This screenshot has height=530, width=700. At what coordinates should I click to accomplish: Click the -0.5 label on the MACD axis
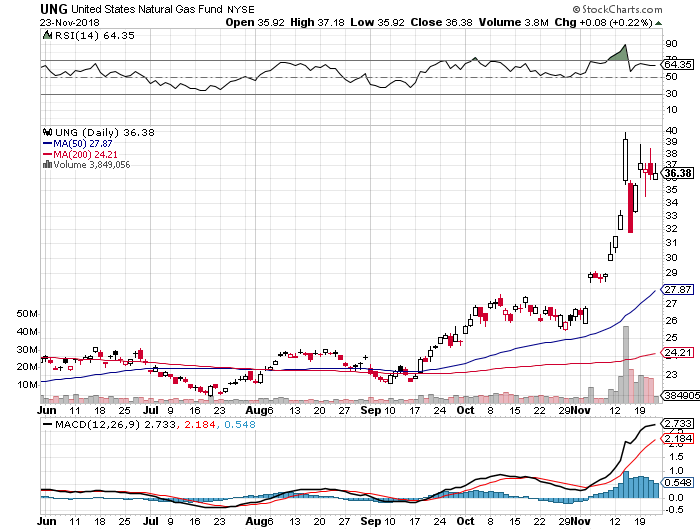click(x=674, y=510)
